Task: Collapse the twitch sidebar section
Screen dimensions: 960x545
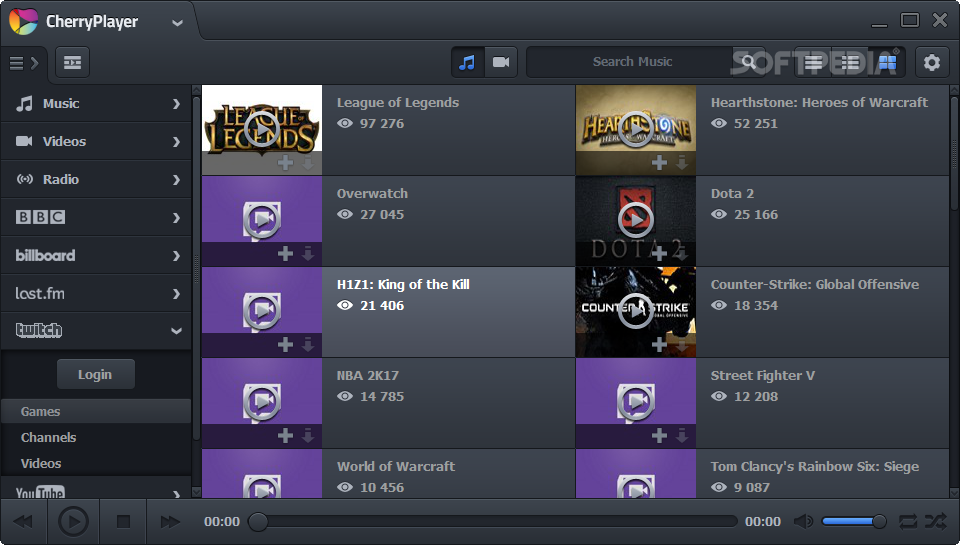Action: click(96, 331)
